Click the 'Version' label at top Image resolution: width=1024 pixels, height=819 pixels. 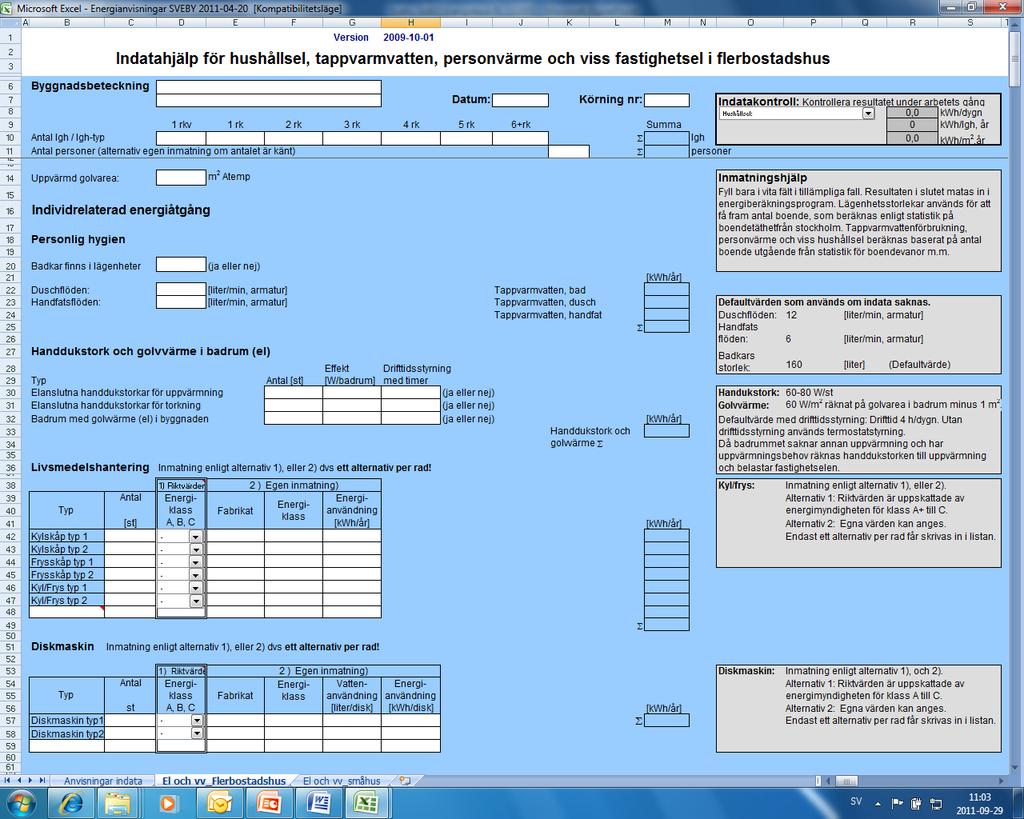point(351,38)
